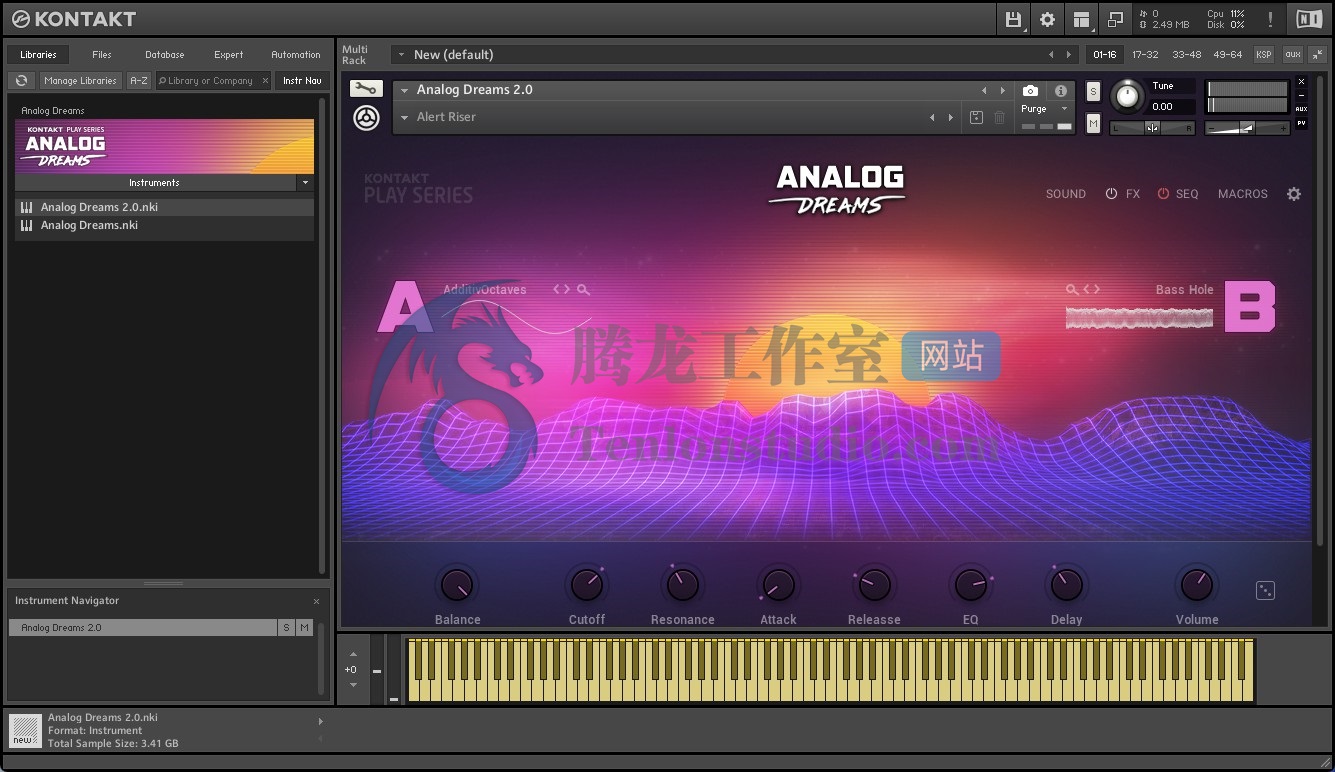Click the round instrument logo icon under wrench

coord(366,118)
